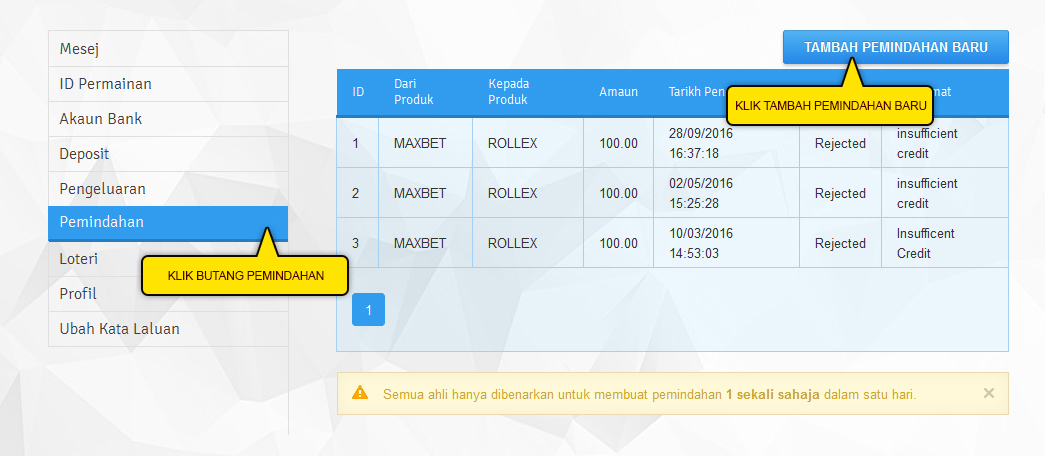Click Ubah Kata Laluan in the sidebar
Viewport: 1045px width, 456px height.
167,329
